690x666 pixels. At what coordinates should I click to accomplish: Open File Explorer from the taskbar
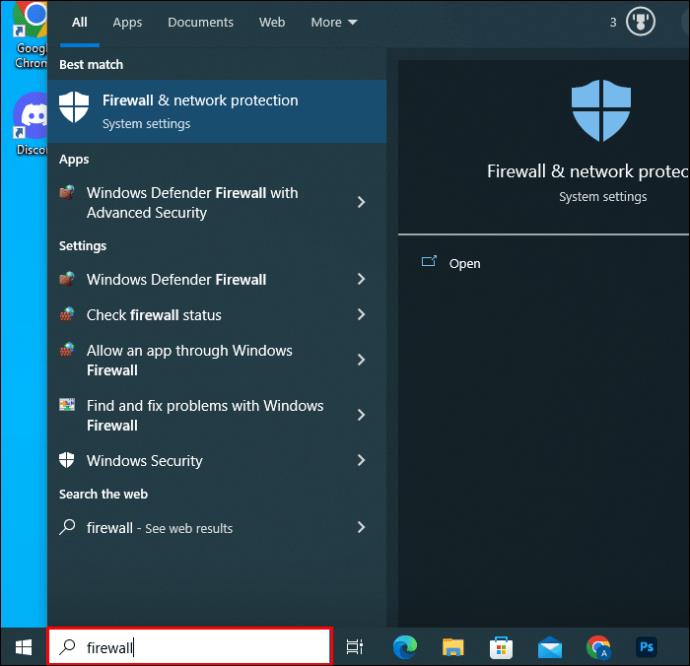coord(453,647)
